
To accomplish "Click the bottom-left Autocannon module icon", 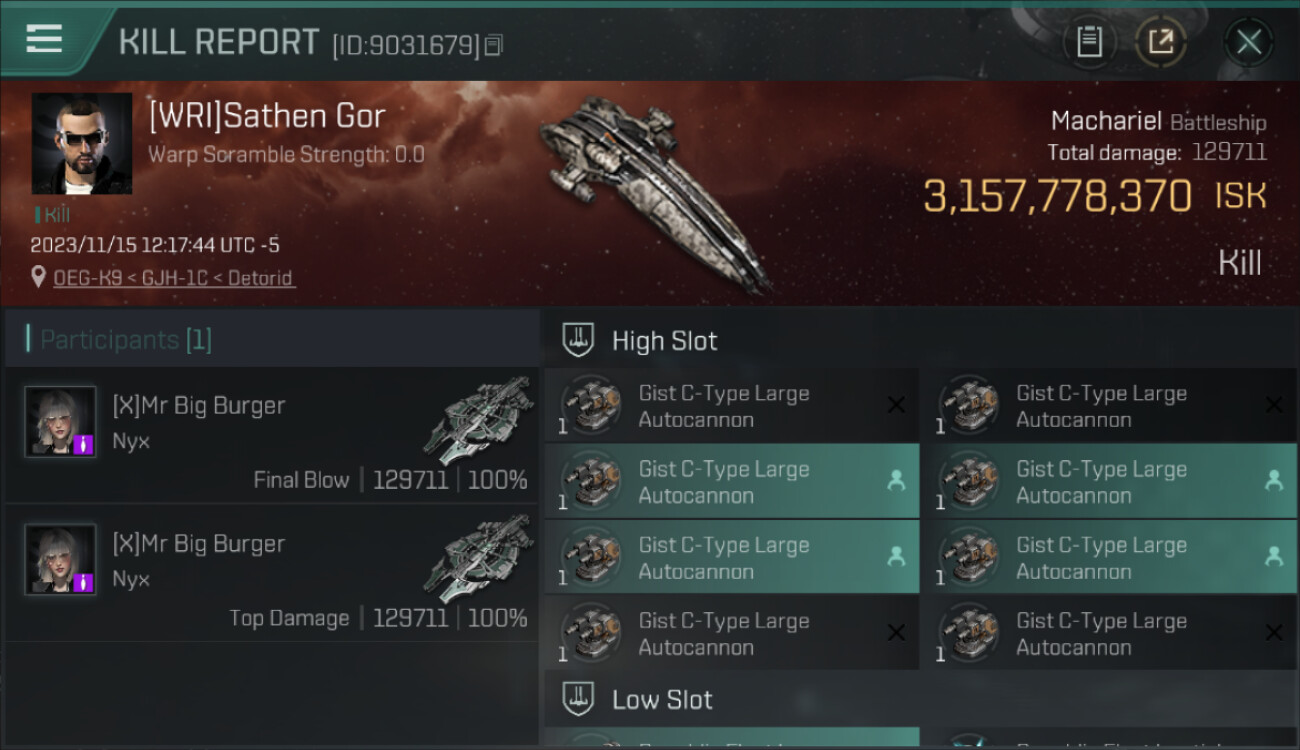I will point(591,633).
